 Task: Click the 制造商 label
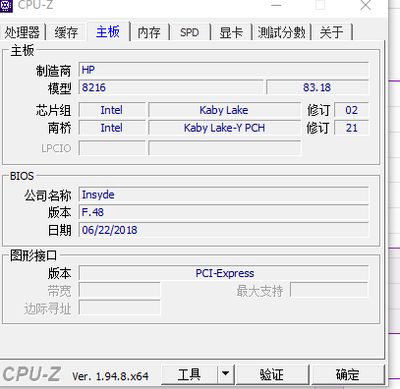pos(53,71)
